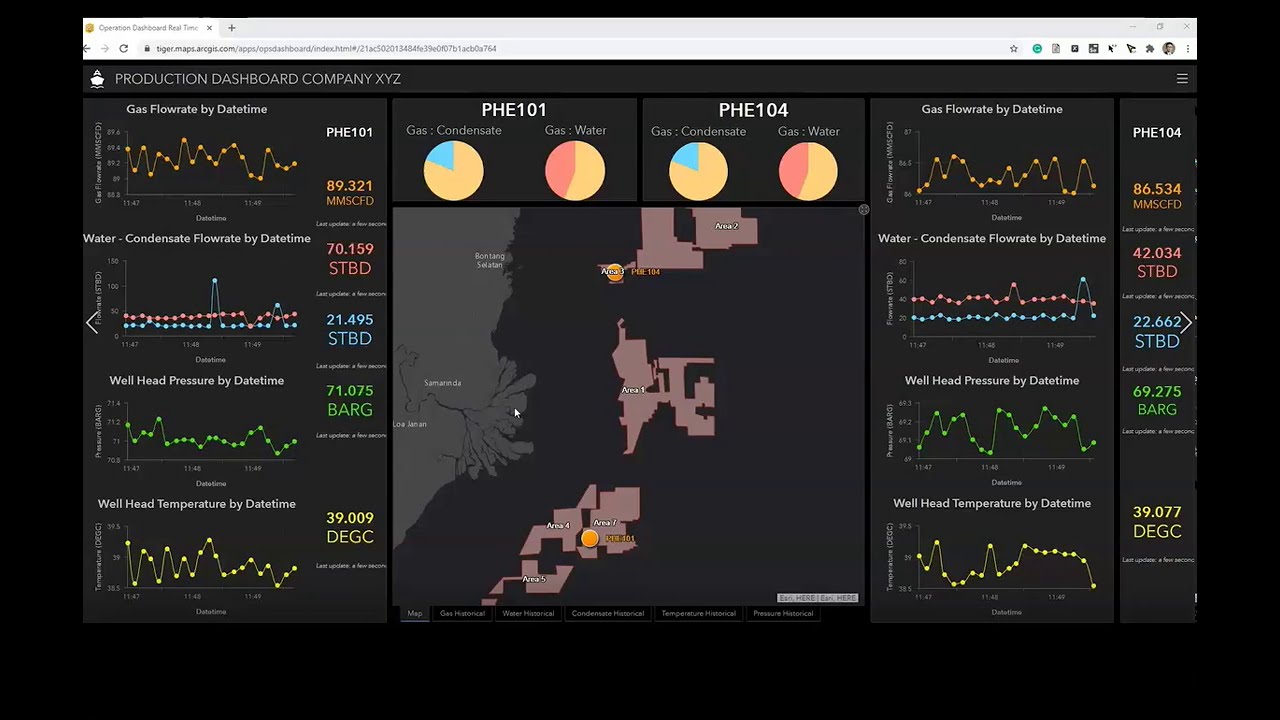Expand the map using its corner icon
1280x720 pixels.
click(x=864, y=210)
